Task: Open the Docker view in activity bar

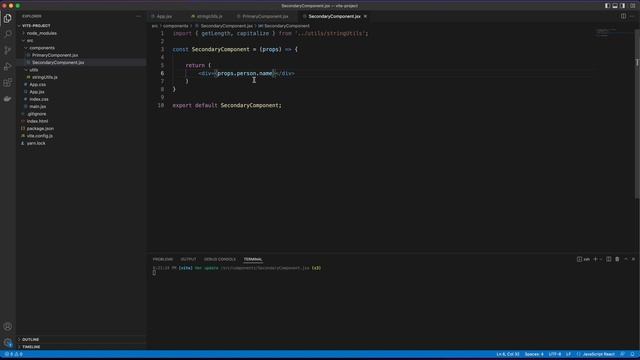Action: [7, 99]
